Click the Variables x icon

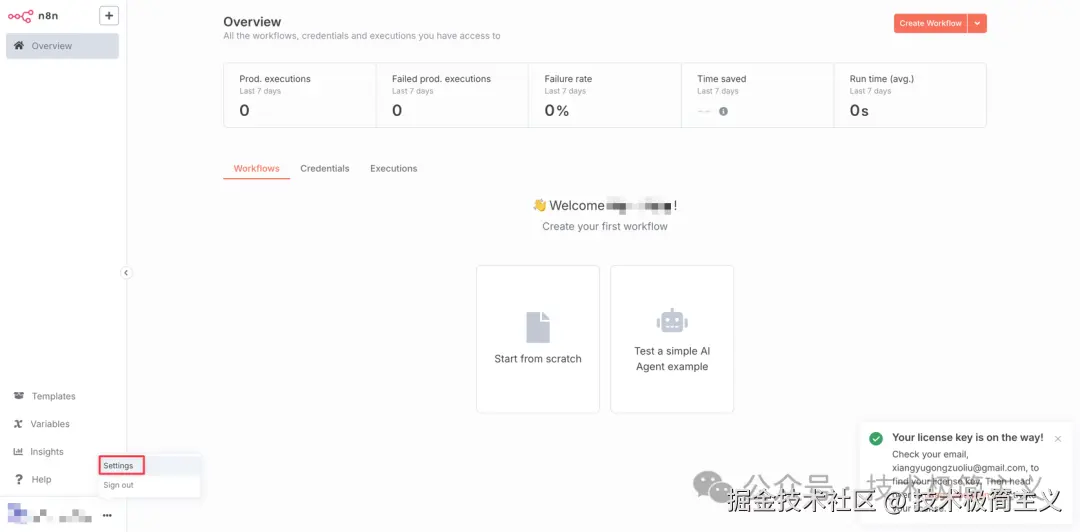coord(18,424)
